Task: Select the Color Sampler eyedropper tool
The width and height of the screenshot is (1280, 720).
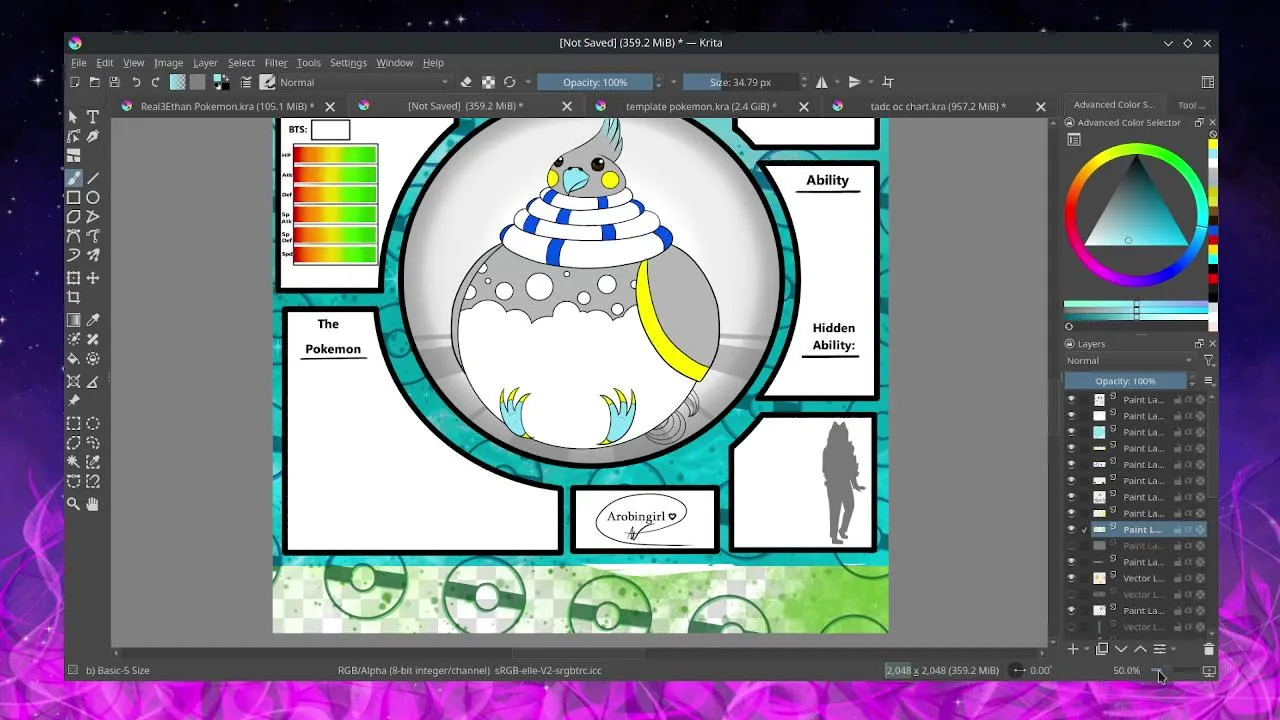Action: coord(93,320)
